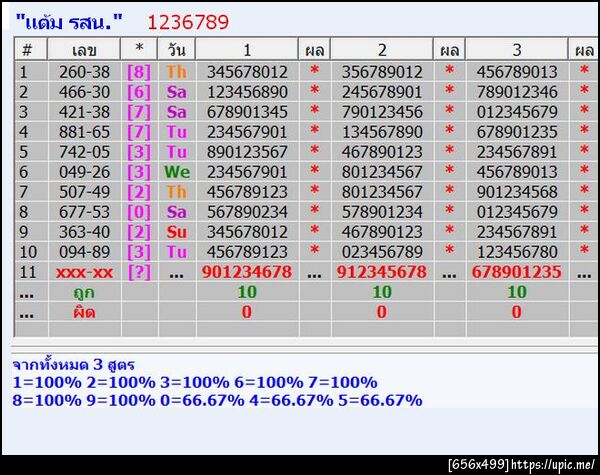The width and height of the screenshot is (600, 475).
Task: Click value 245678901 in column 2
Action: (382, 92)
